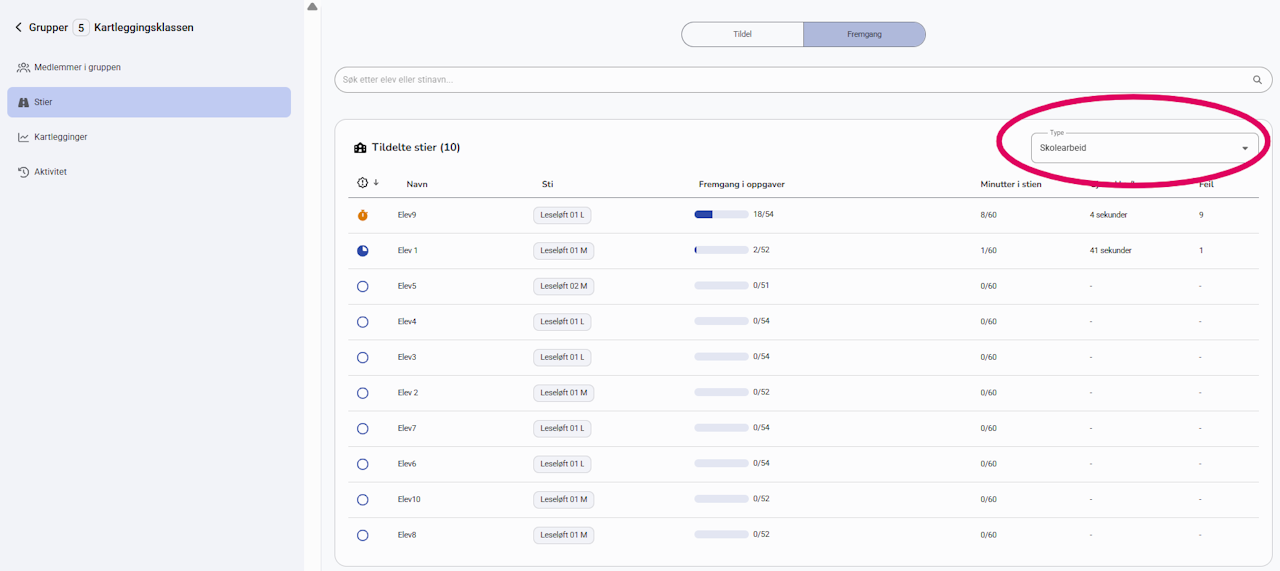
Task: Click Leseløft 01 M chip for Elev 1
Action: point(563,251)
